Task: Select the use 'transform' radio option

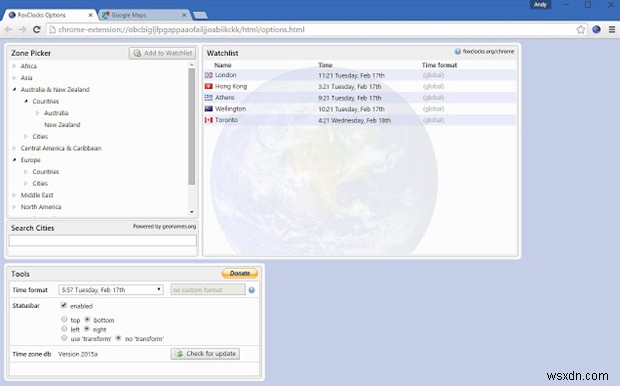Action: pos(64,338)
